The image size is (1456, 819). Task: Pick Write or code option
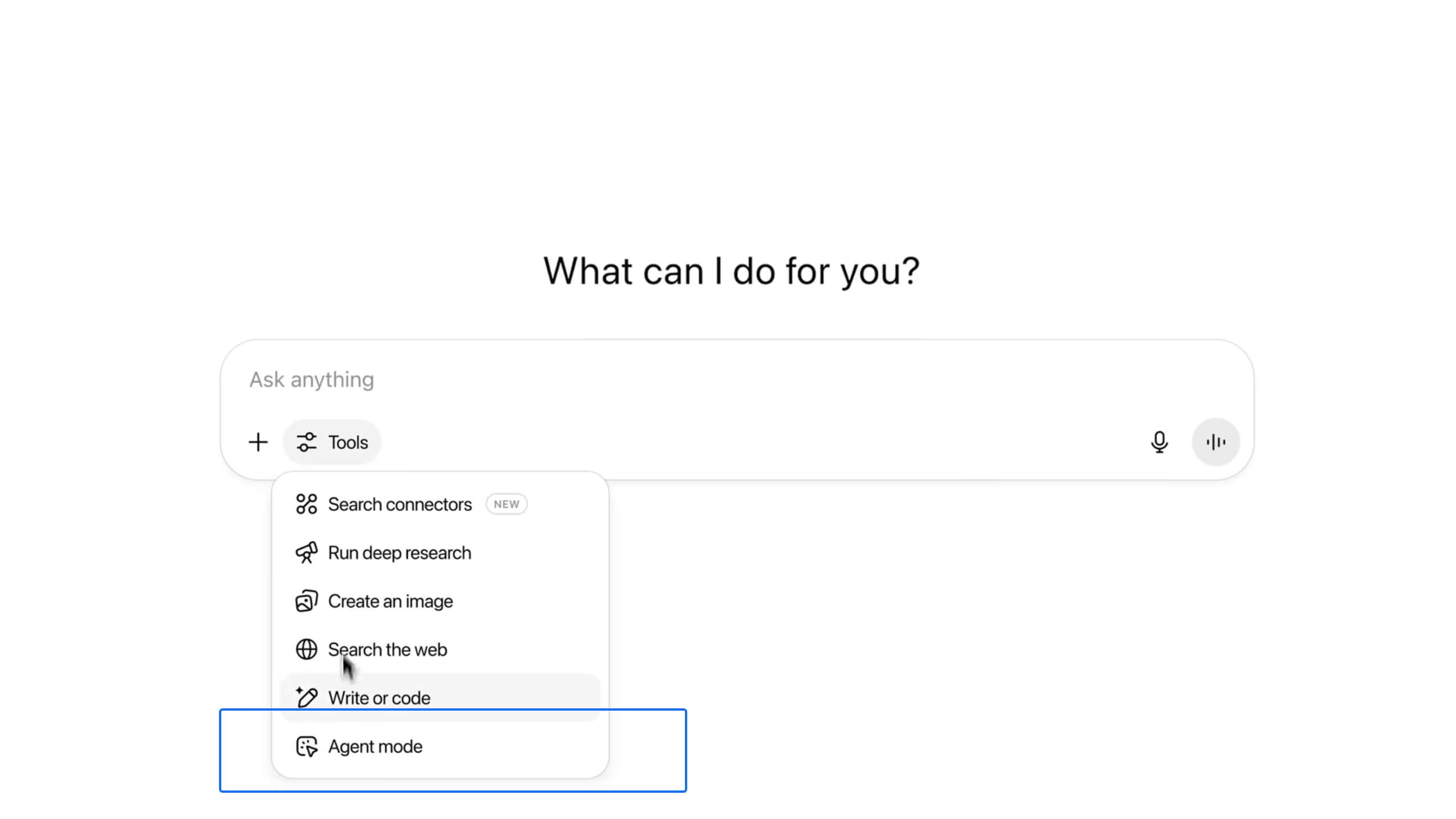tap(440, 698)
